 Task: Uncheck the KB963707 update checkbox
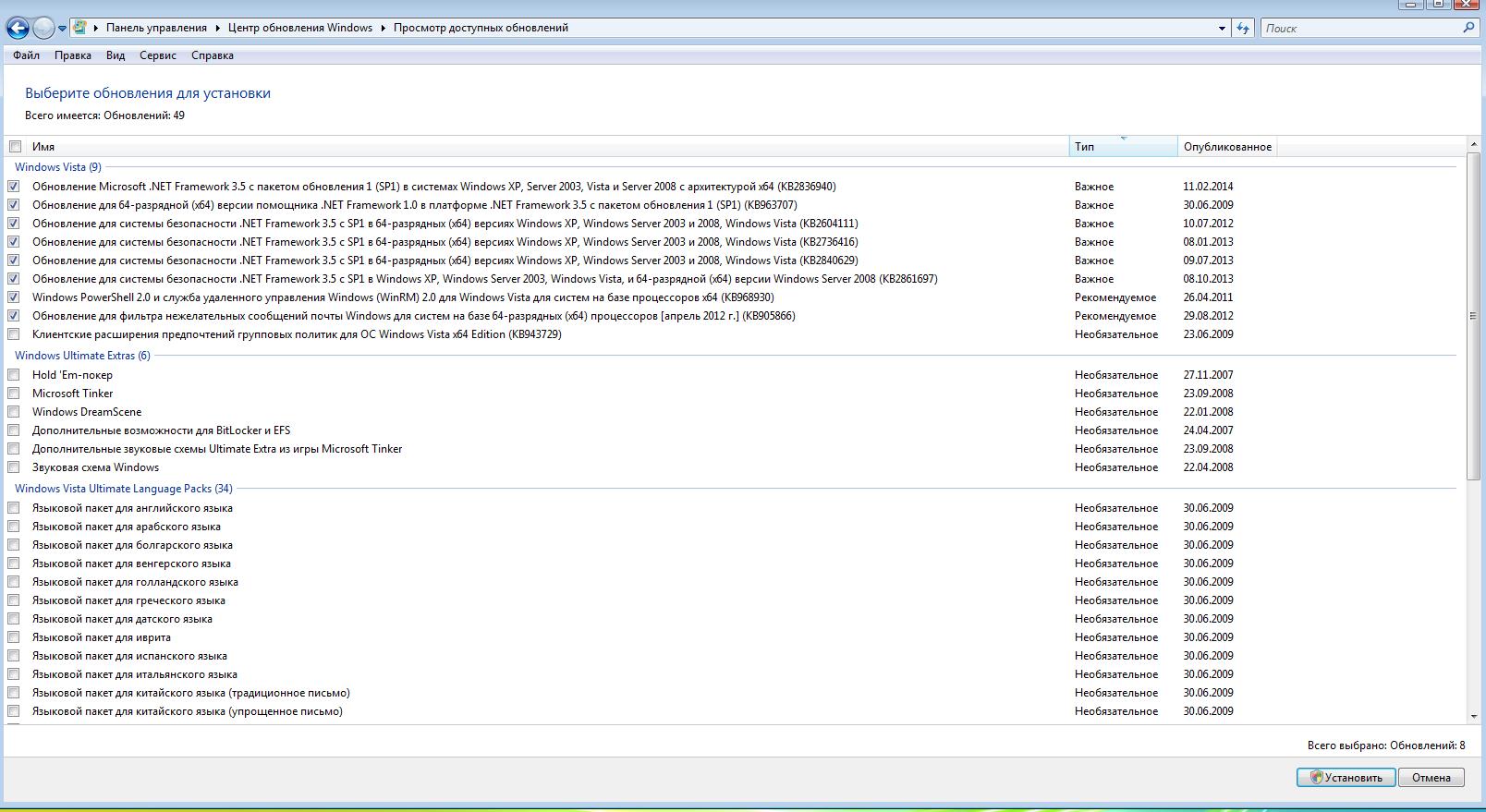click(x=14, y=205)
